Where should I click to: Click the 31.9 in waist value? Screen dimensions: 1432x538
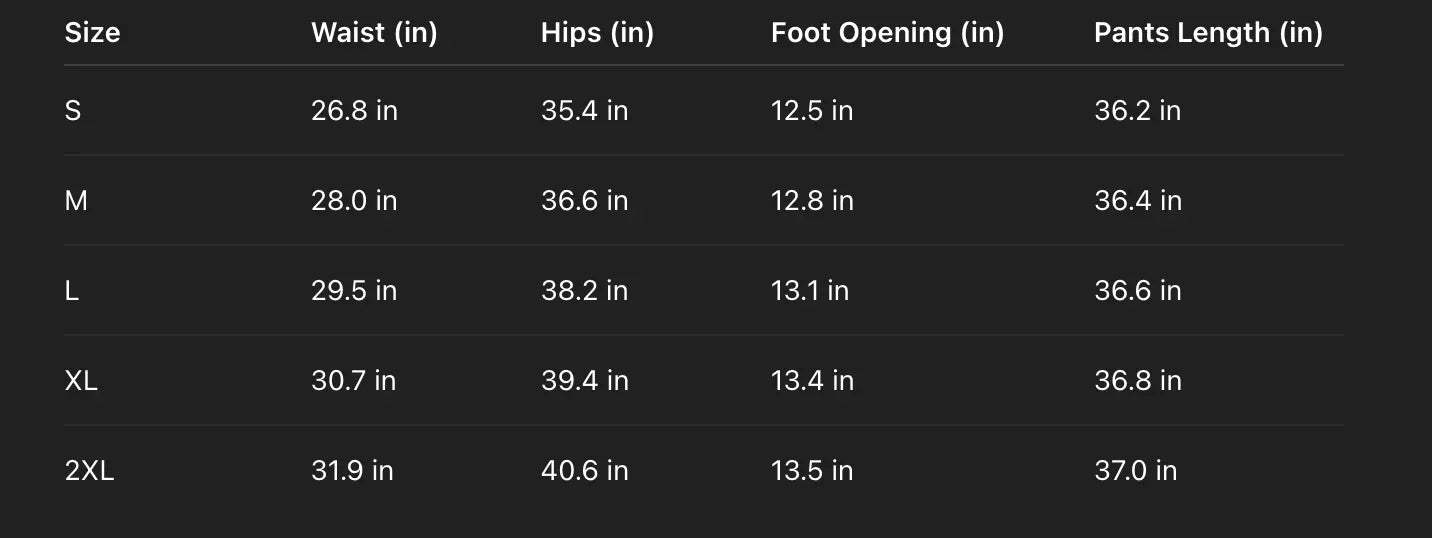pyautogui.click(x=352, y=471)
